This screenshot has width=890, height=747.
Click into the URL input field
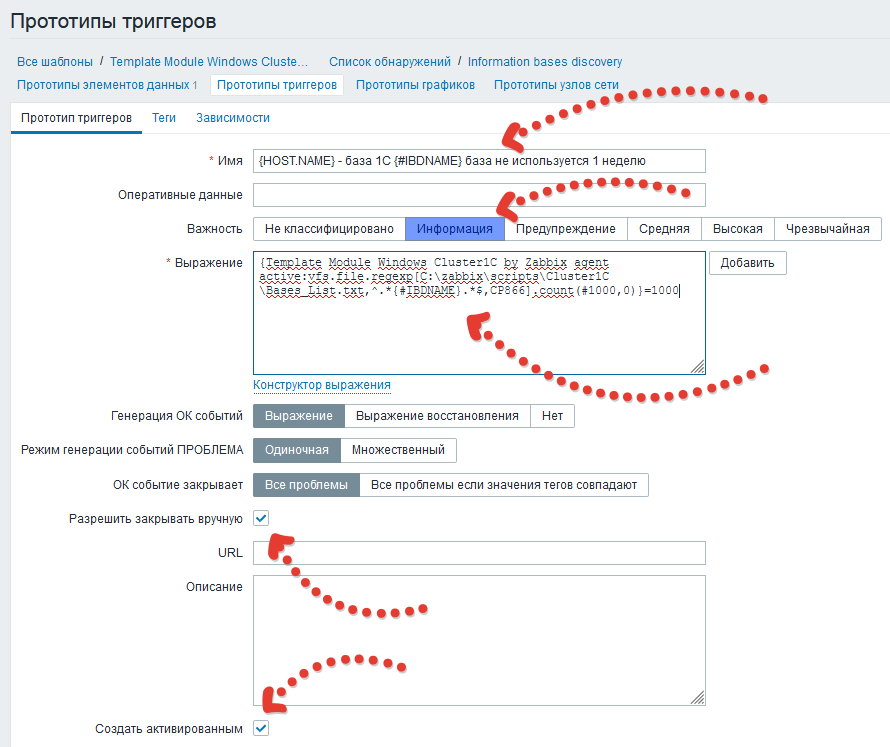point(479,552)
